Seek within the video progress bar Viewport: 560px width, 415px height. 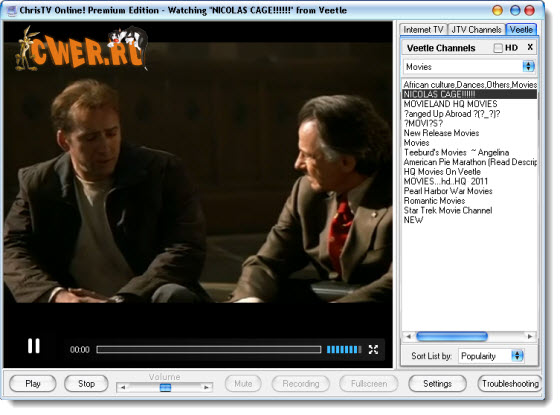coord(209,350)
